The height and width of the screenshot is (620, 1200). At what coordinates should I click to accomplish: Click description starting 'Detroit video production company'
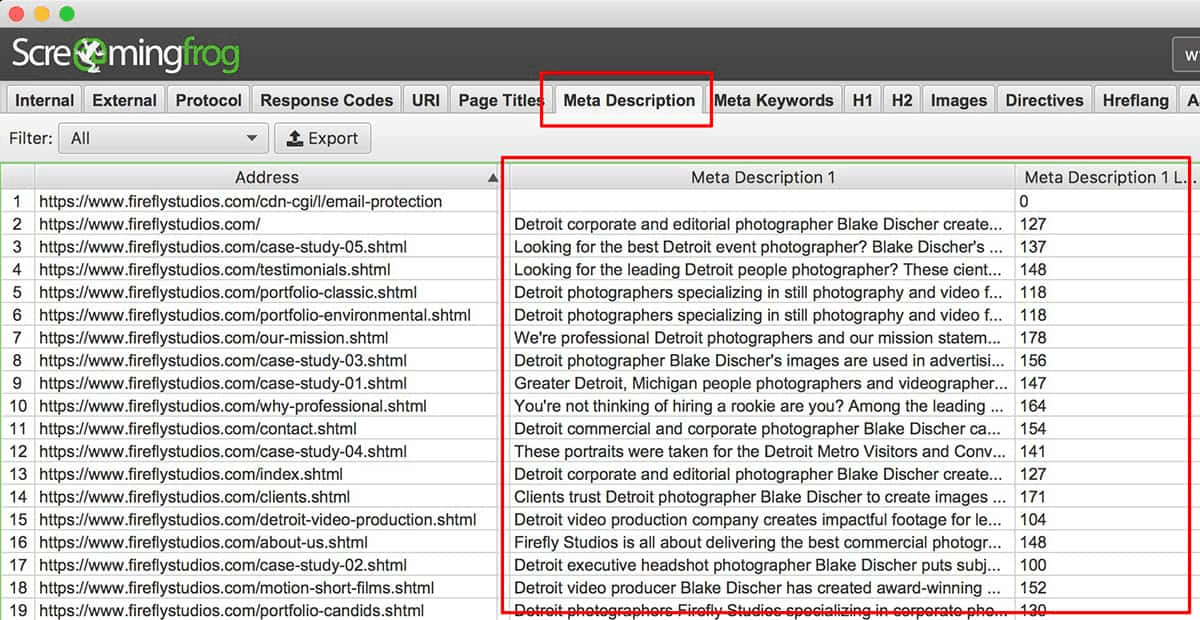[x=758, y=520]
